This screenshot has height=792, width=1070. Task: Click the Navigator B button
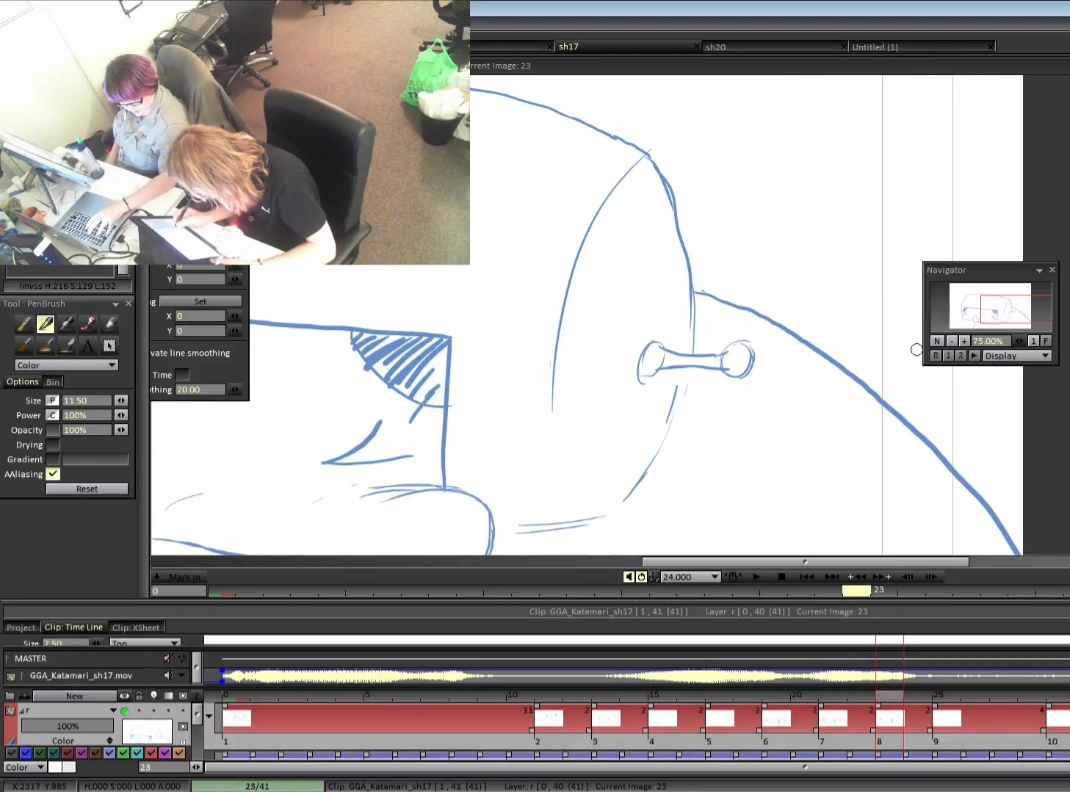click(x=936, y=355)
